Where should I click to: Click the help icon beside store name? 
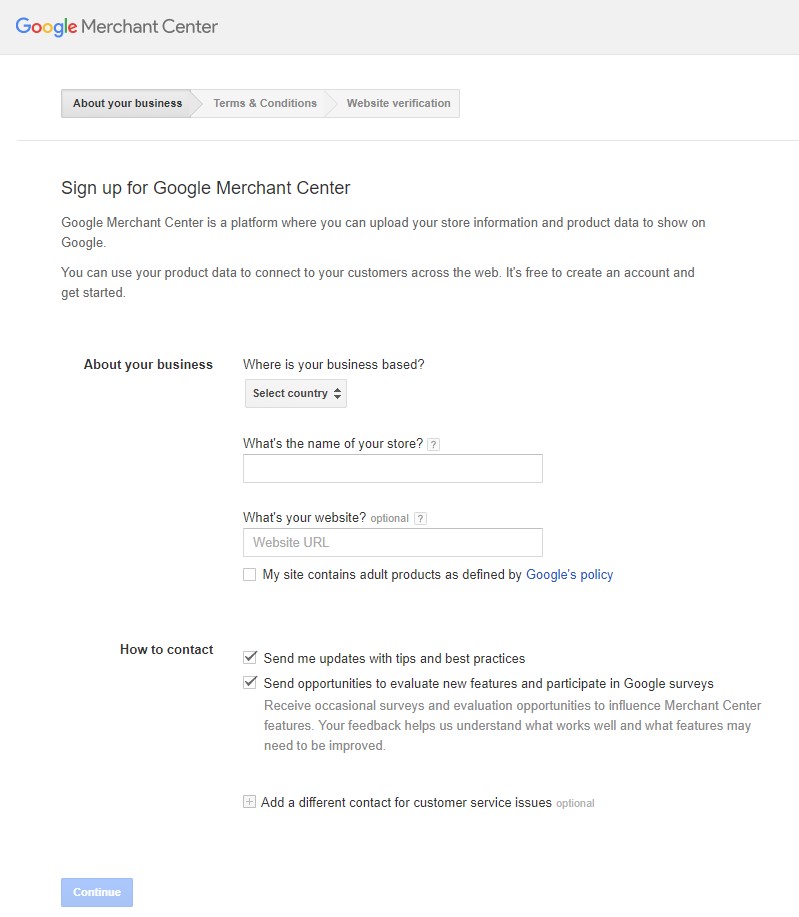click(433, 444)
